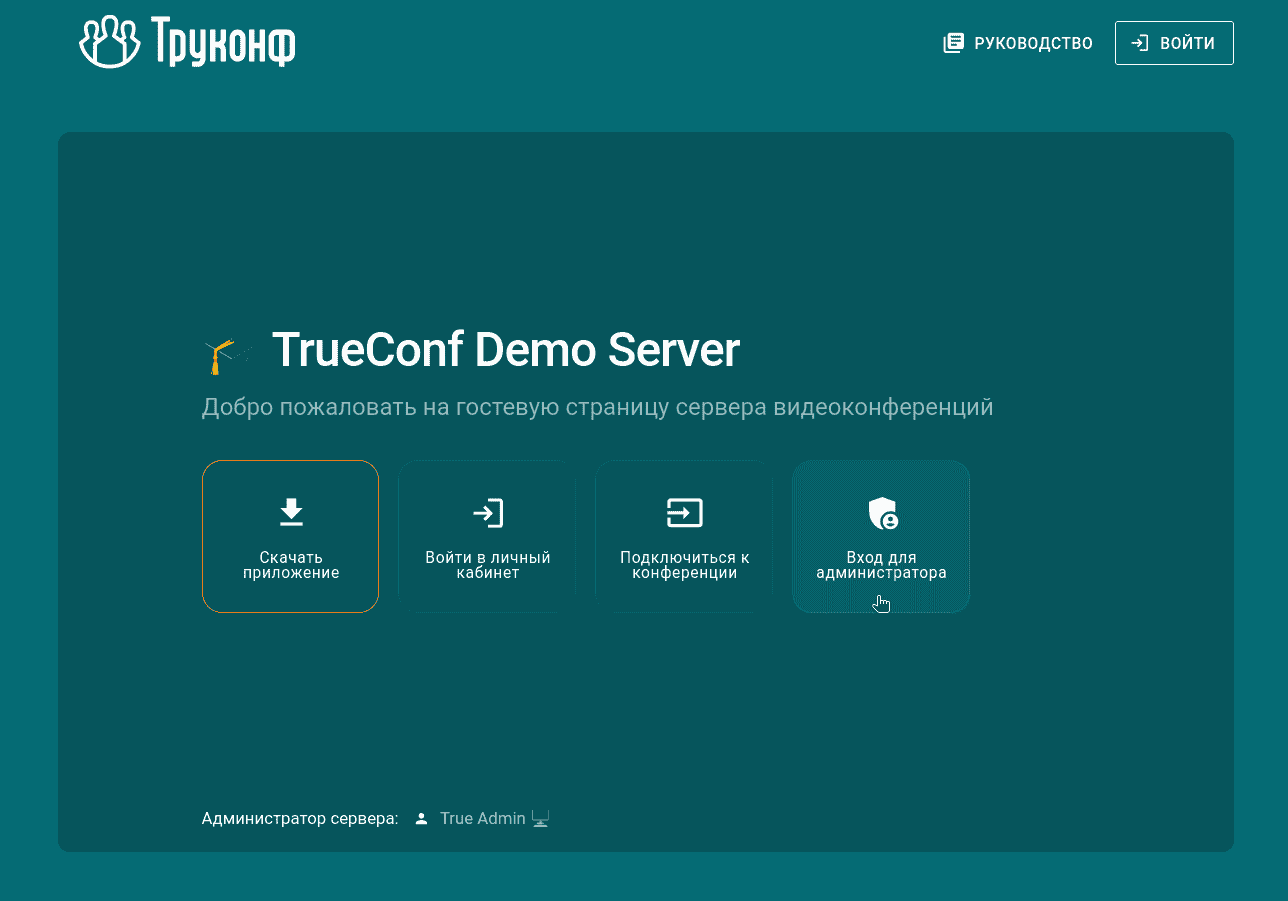The height and width of the screenshot is (901, 1288).
Task: Click the monitor icon next to True Admin
Action: (540, 819)
